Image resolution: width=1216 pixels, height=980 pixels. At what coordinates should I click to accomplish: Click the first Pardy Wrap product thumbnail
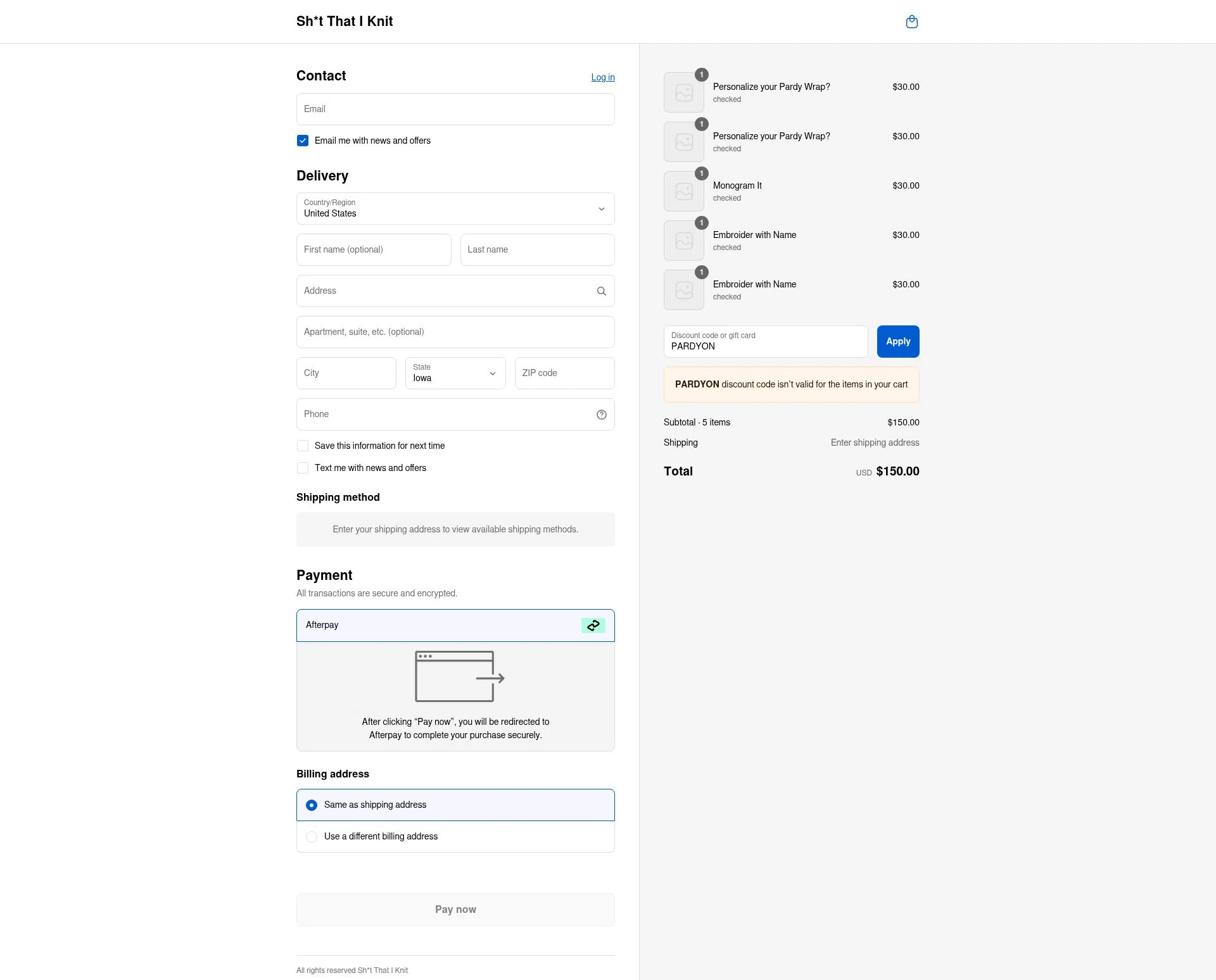point(683,92)
